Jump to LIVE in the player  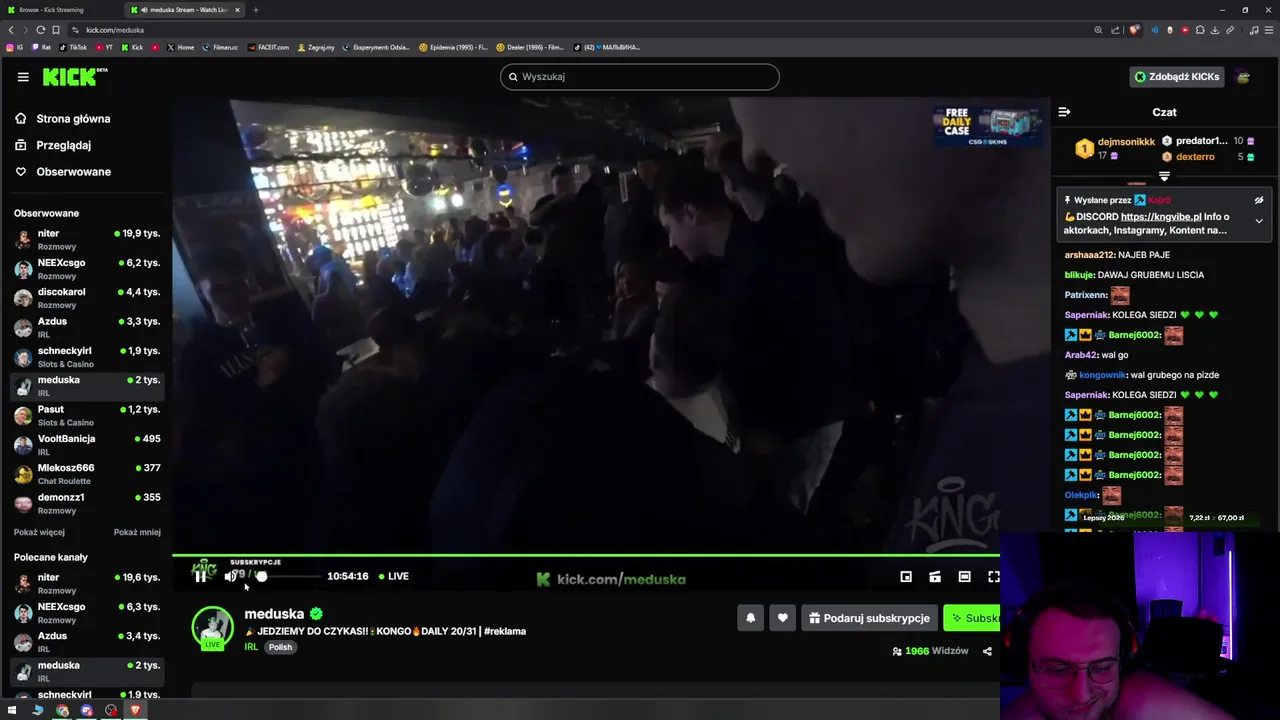tap(393, 576)
